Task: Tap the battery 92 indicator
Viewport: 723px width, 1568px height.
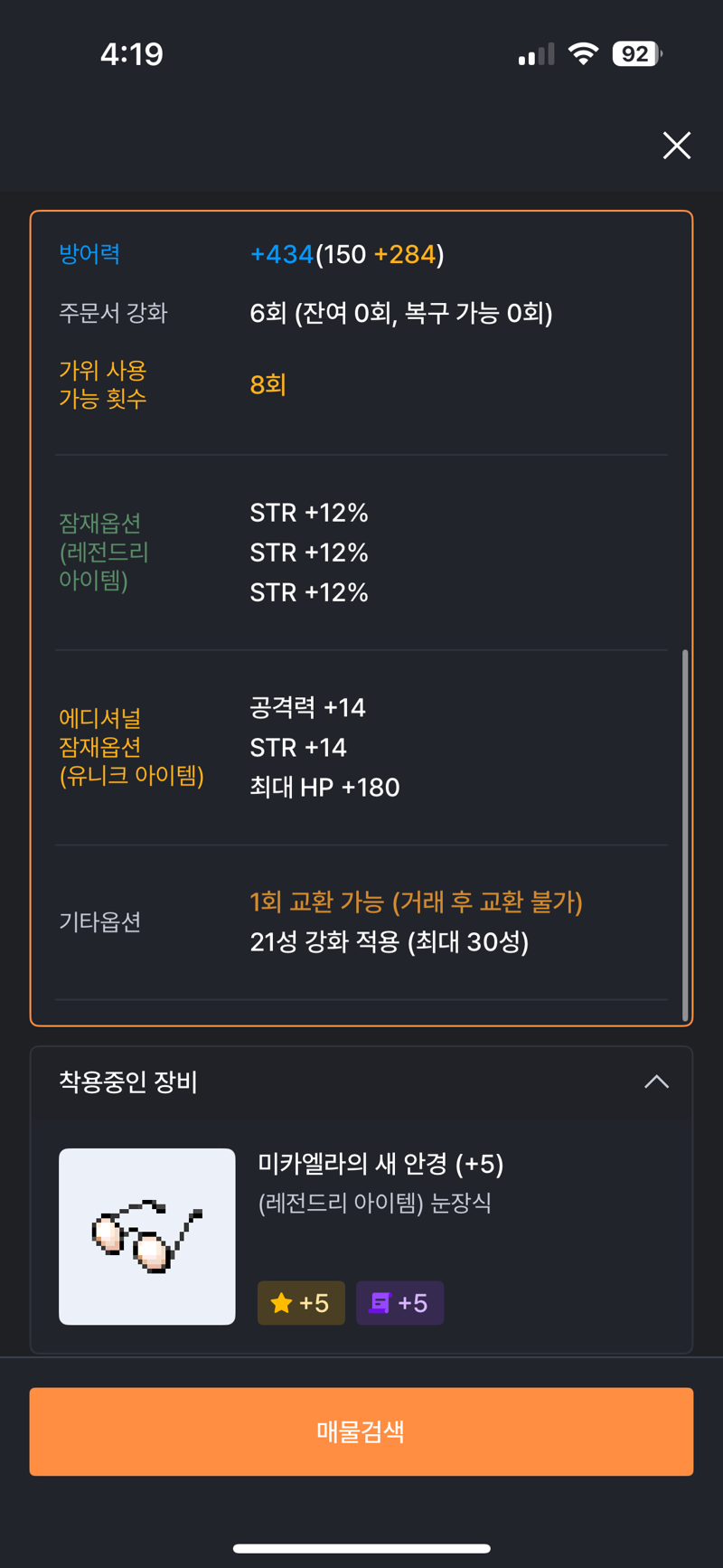Action: coord(637,54)
